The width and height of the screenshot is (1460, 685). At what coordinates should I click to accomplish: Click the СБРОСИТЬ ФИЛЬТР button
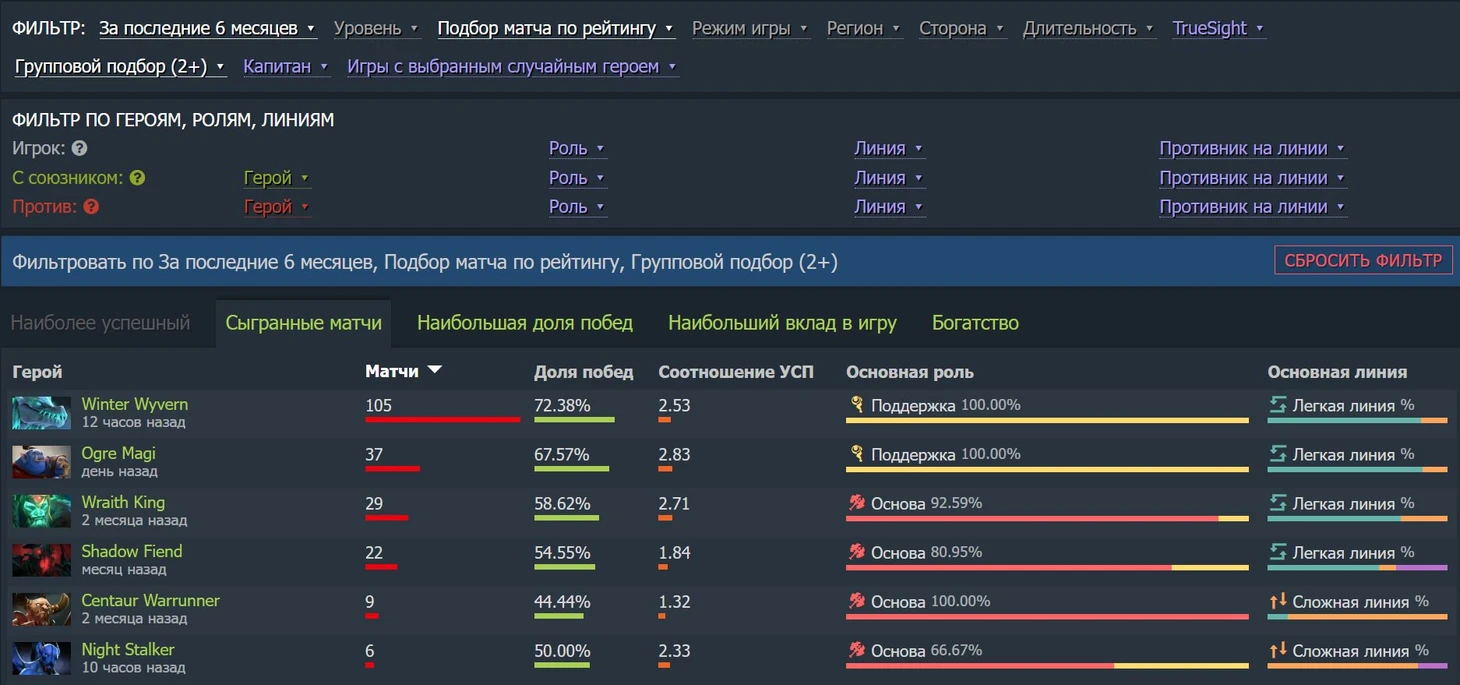pyautogui.click(x=1363, y=261)
